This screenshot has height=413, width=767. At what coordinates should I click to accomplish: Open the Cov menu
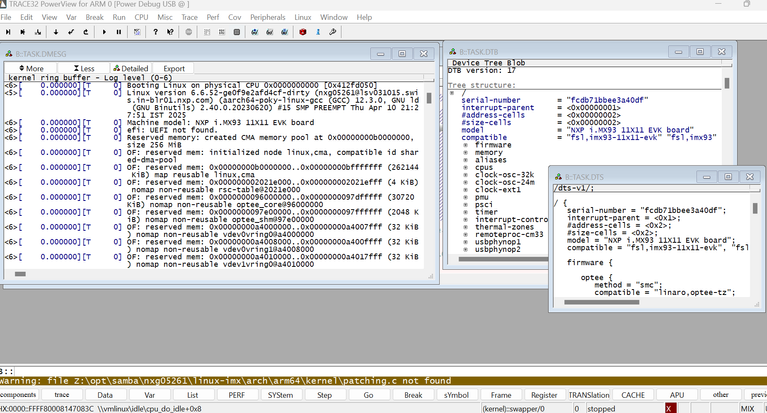pos(234,17)
